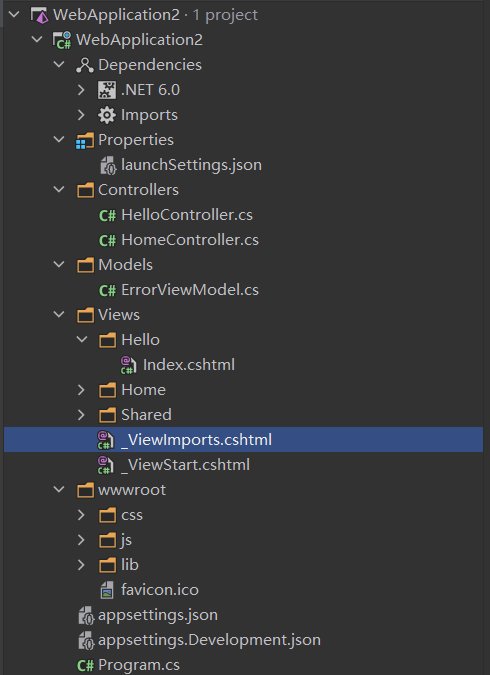The height and width of the screenshot is (675, 490).
Task: Expand the Home views folder
Action: (x=81, y=390)
